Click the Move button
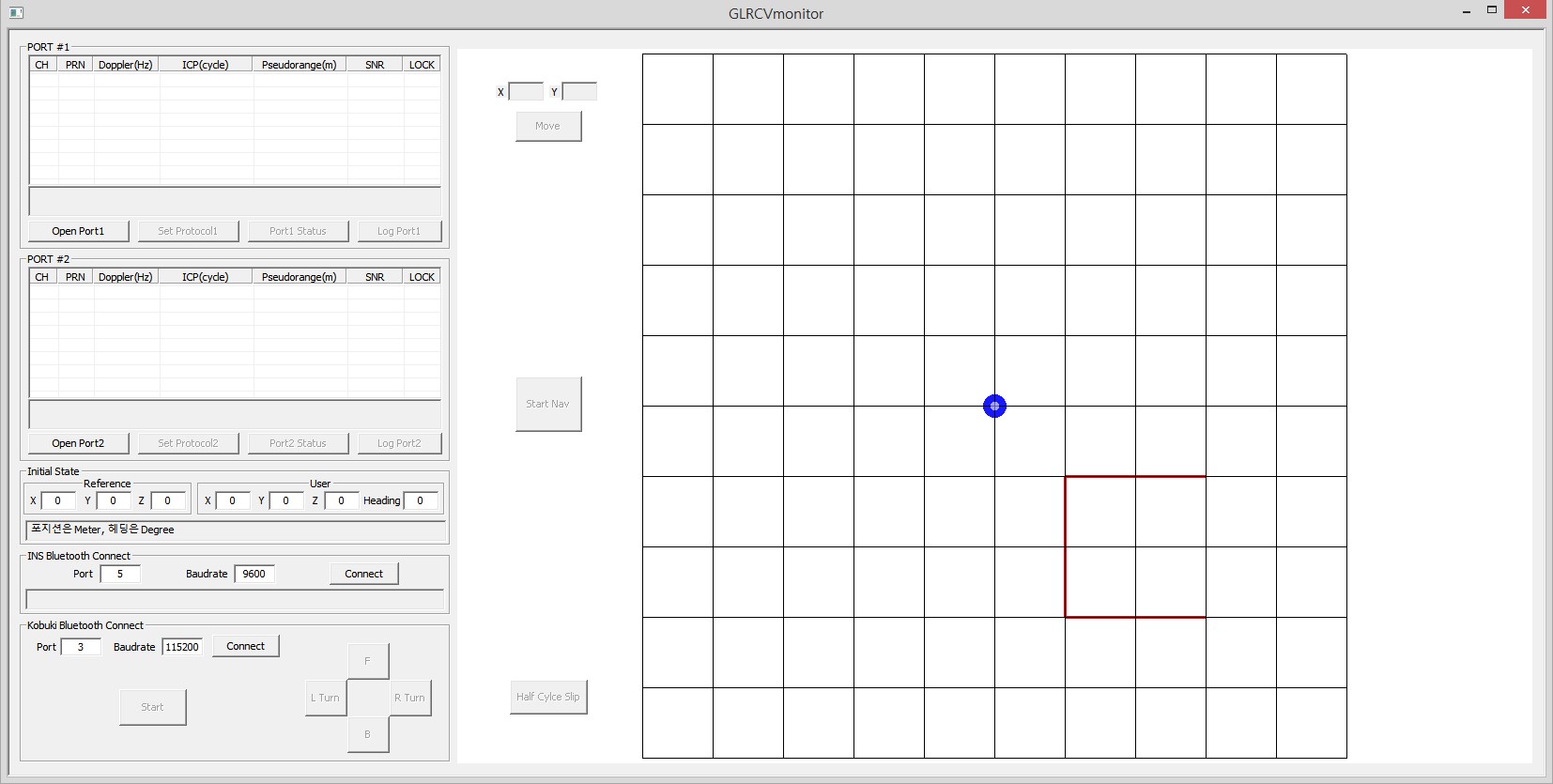This screenshot has width=1553, height=784. pos(548,126)
